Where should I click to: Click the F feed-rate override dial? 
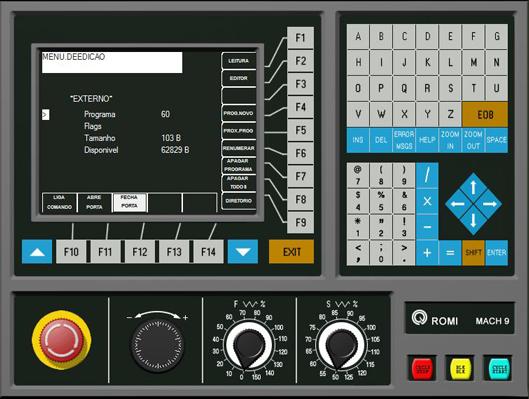249,346
